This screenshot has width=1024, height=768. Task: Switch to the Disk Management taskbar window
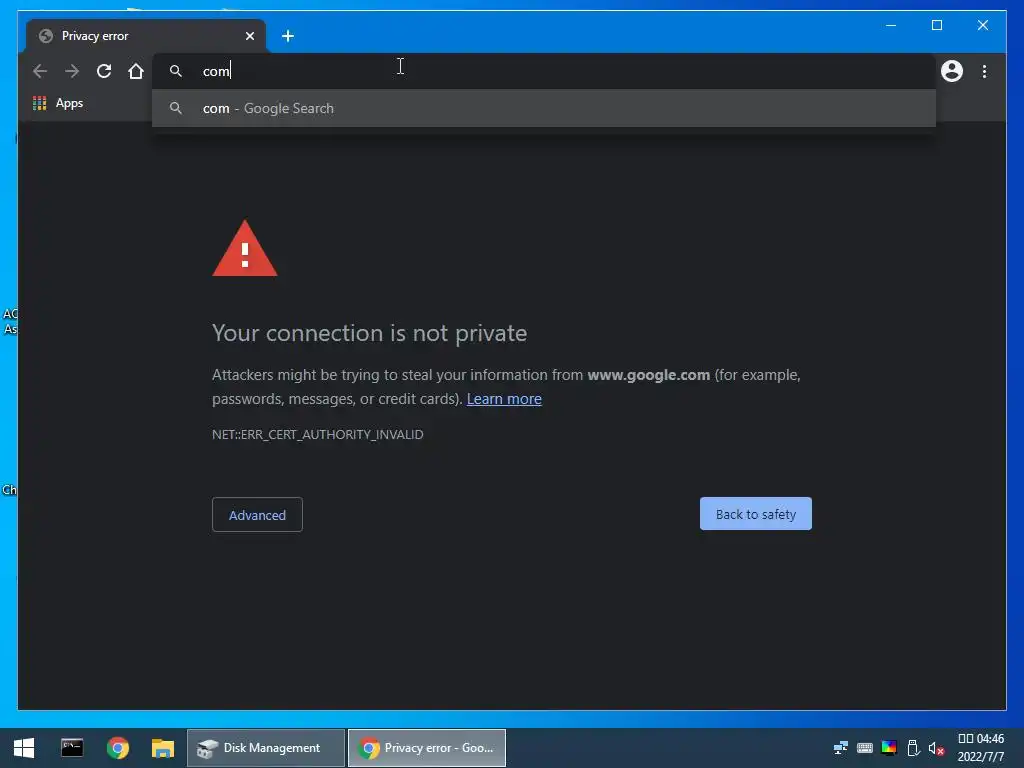266,748
